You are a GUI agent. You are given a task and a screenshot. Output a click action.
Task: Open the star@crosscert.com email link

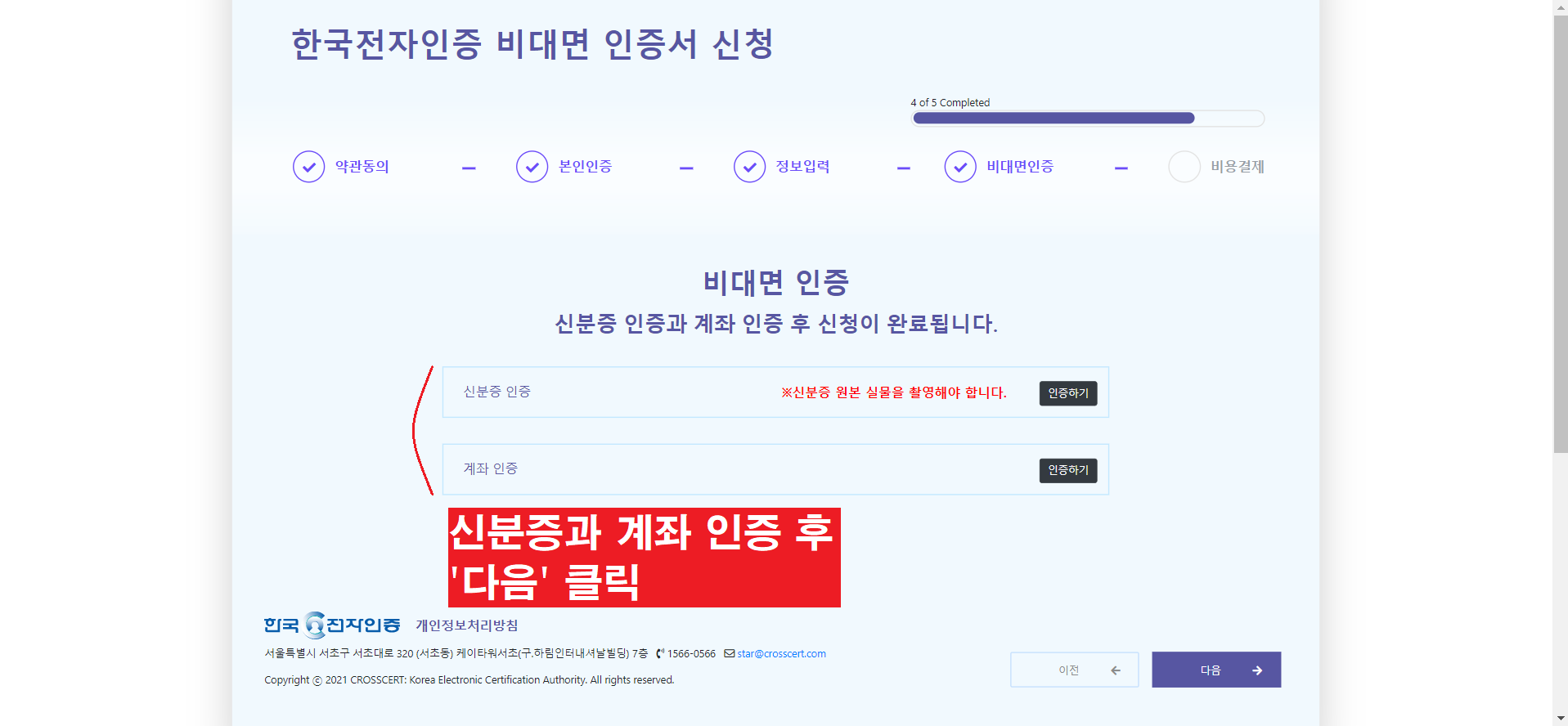pyautogui.click(x=781, y=653)
